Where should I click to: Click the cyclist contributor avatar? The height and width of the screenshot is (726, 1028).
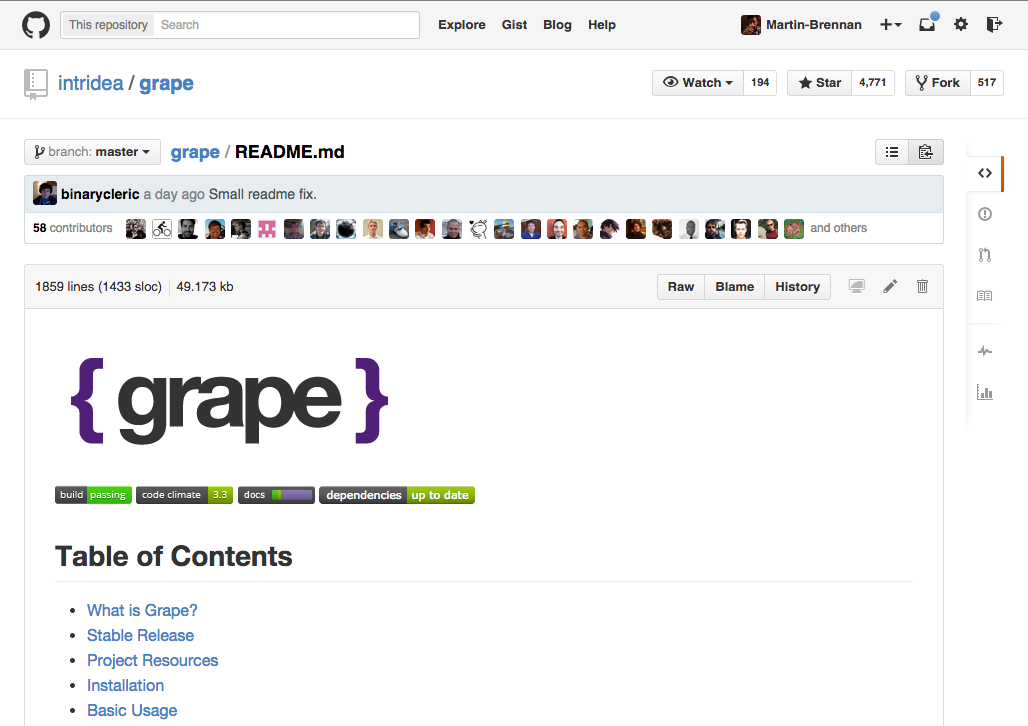[162, 228]
